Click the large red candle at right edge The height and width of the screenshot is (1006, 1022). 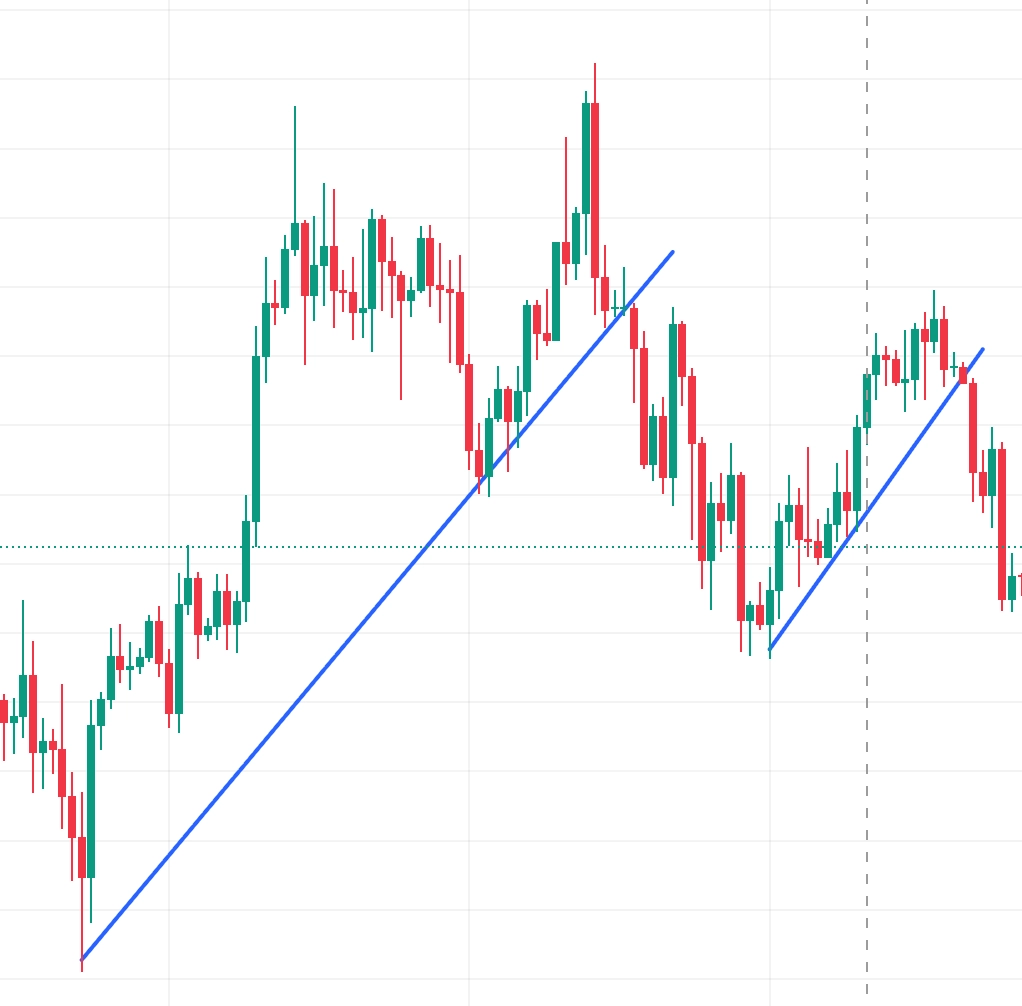(1002, 525)
